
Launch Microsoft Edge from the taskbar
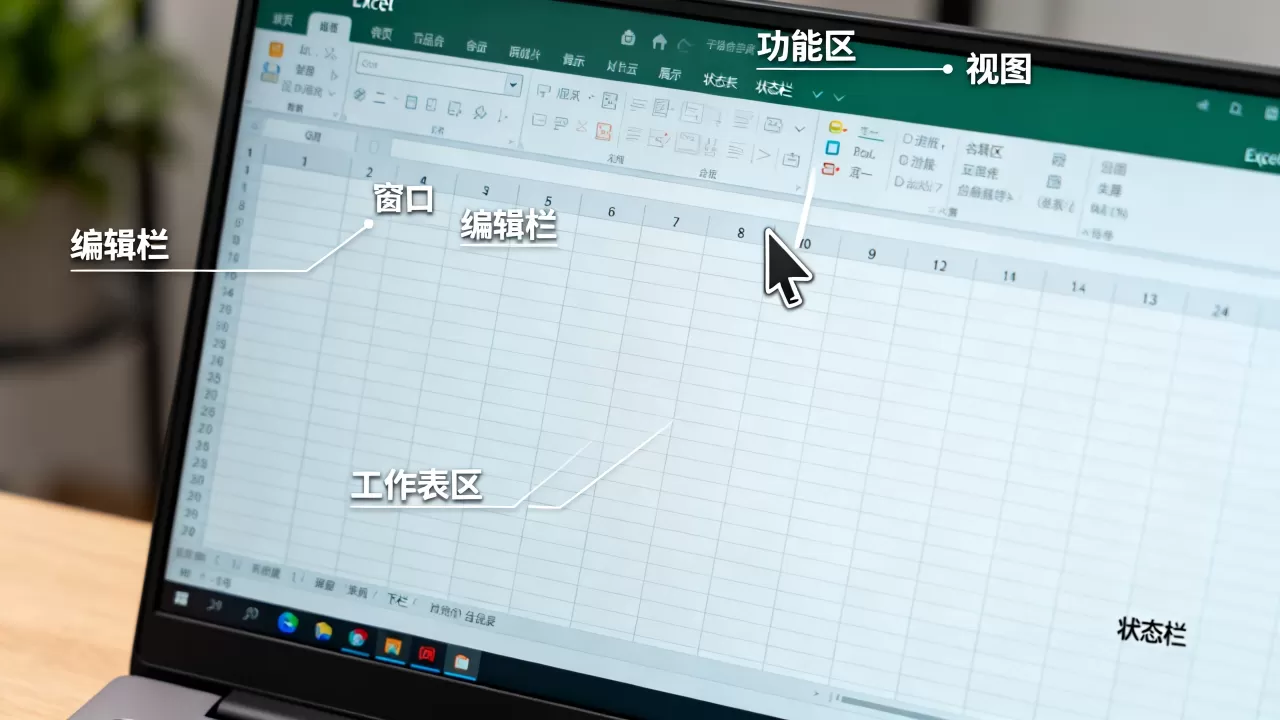point(287,623)
